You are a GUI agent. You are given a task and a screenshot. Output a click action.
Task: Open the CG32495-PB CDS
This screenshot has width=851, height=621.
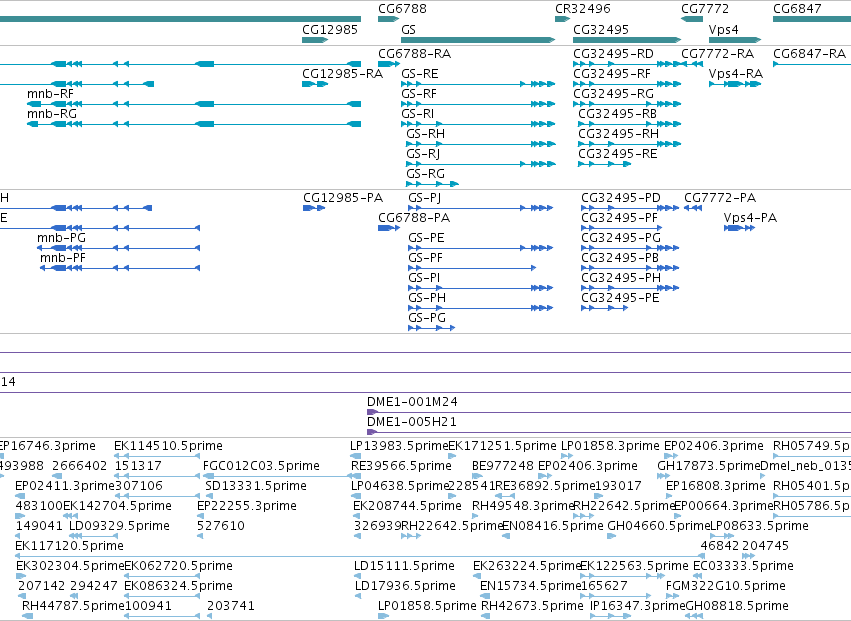[630, 268]
